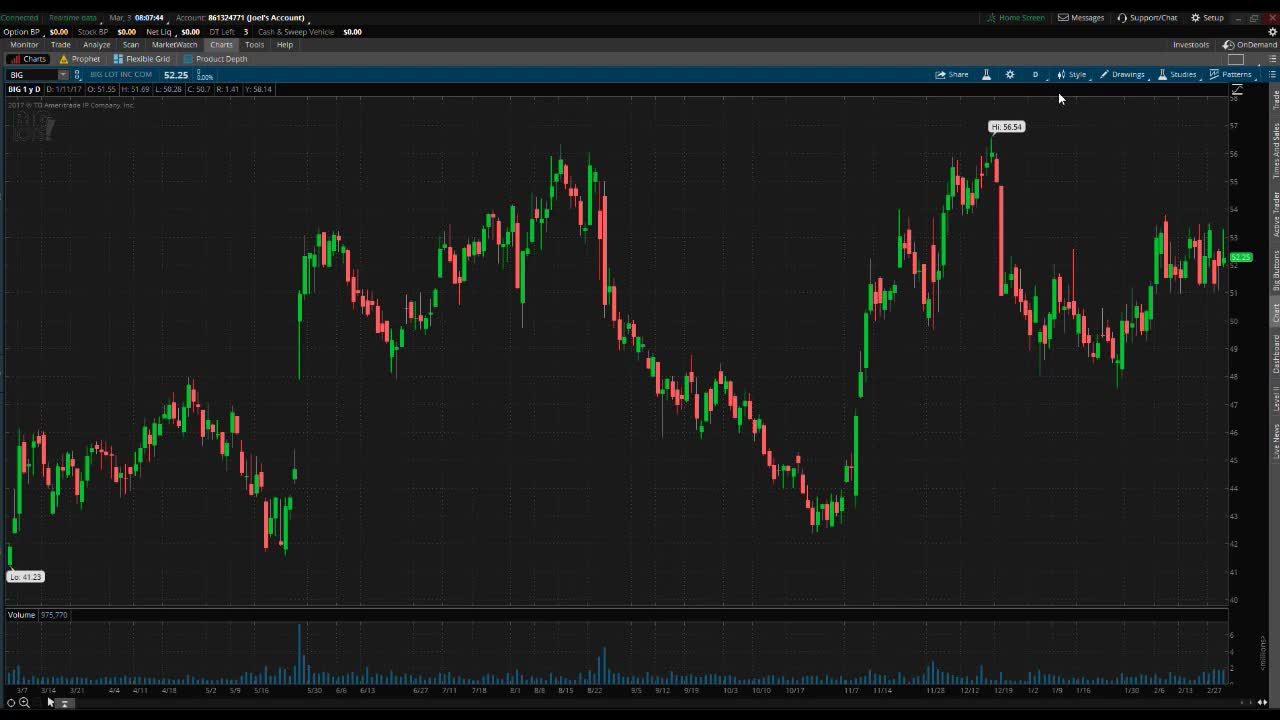Viewport: 1280px width, 720px height.
Task: Open Messages
Action: 1081,18
